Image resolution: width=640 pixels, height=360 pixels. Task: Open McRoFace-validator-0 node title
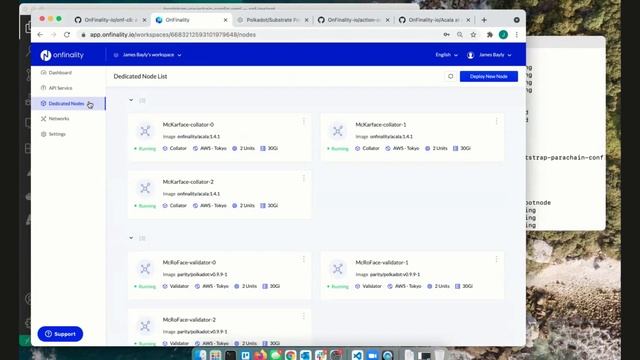(x=189, y=262)
